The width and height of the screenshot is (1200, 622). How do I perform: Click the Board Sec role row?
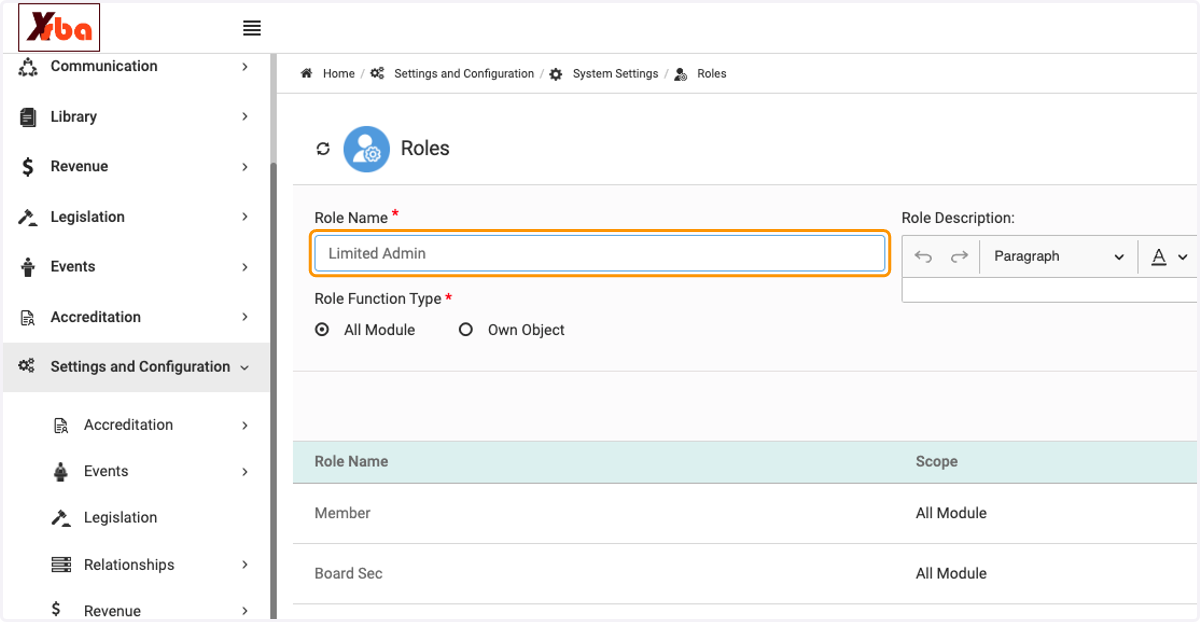745,574
